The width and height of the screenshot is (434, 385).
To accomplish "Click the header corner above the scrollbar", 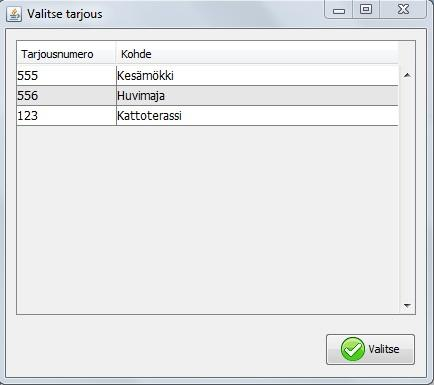I will (x=407, y=53).
